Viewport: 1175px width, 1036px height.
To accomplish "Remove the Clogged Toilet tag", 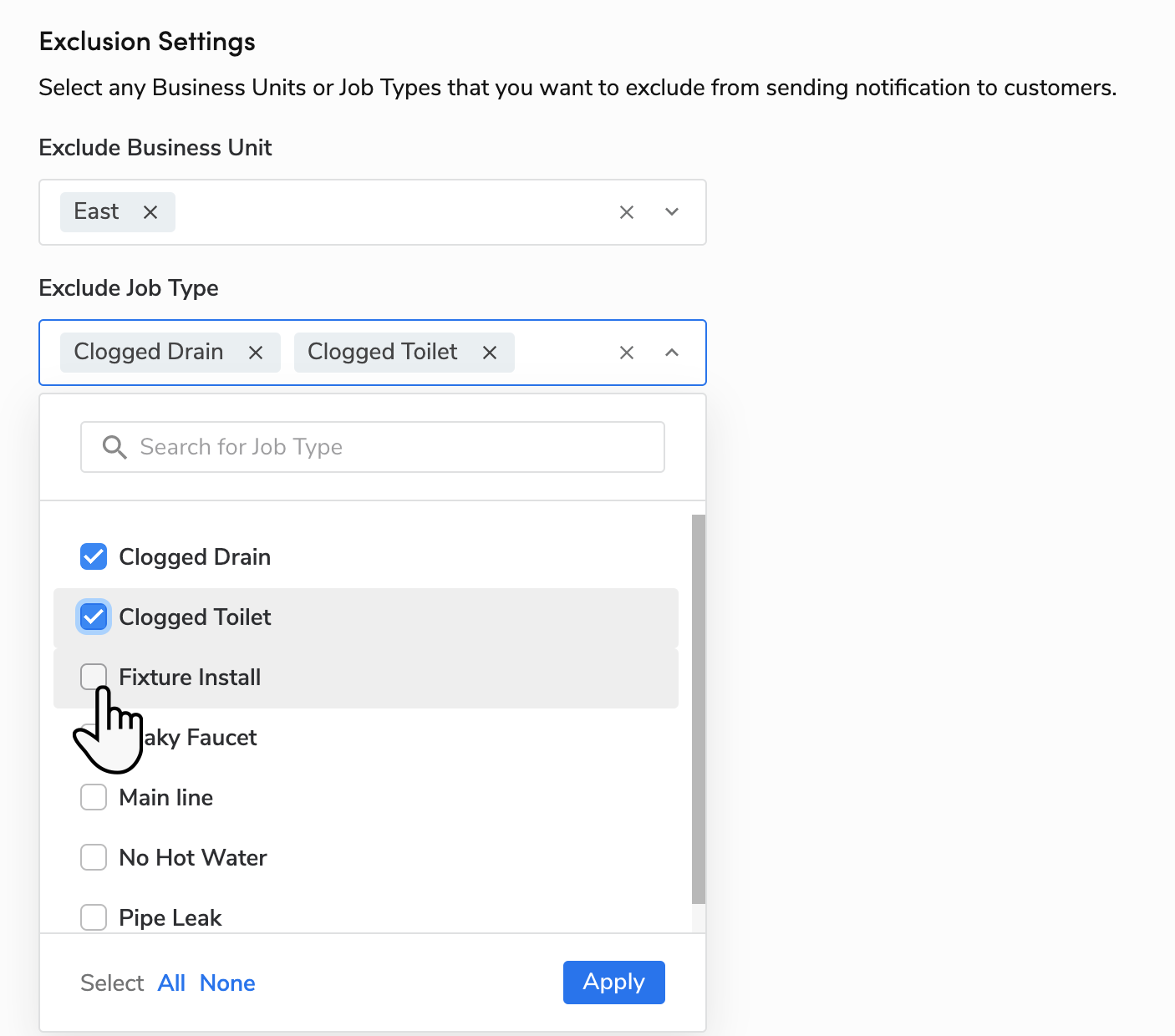I will tap(490, 353).
